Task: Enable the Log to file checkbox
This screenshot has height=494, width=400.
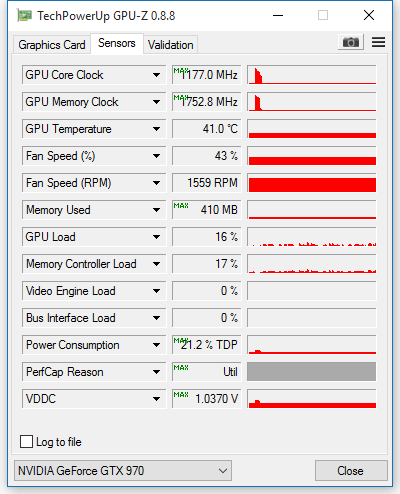Action: tap(26, 442)
